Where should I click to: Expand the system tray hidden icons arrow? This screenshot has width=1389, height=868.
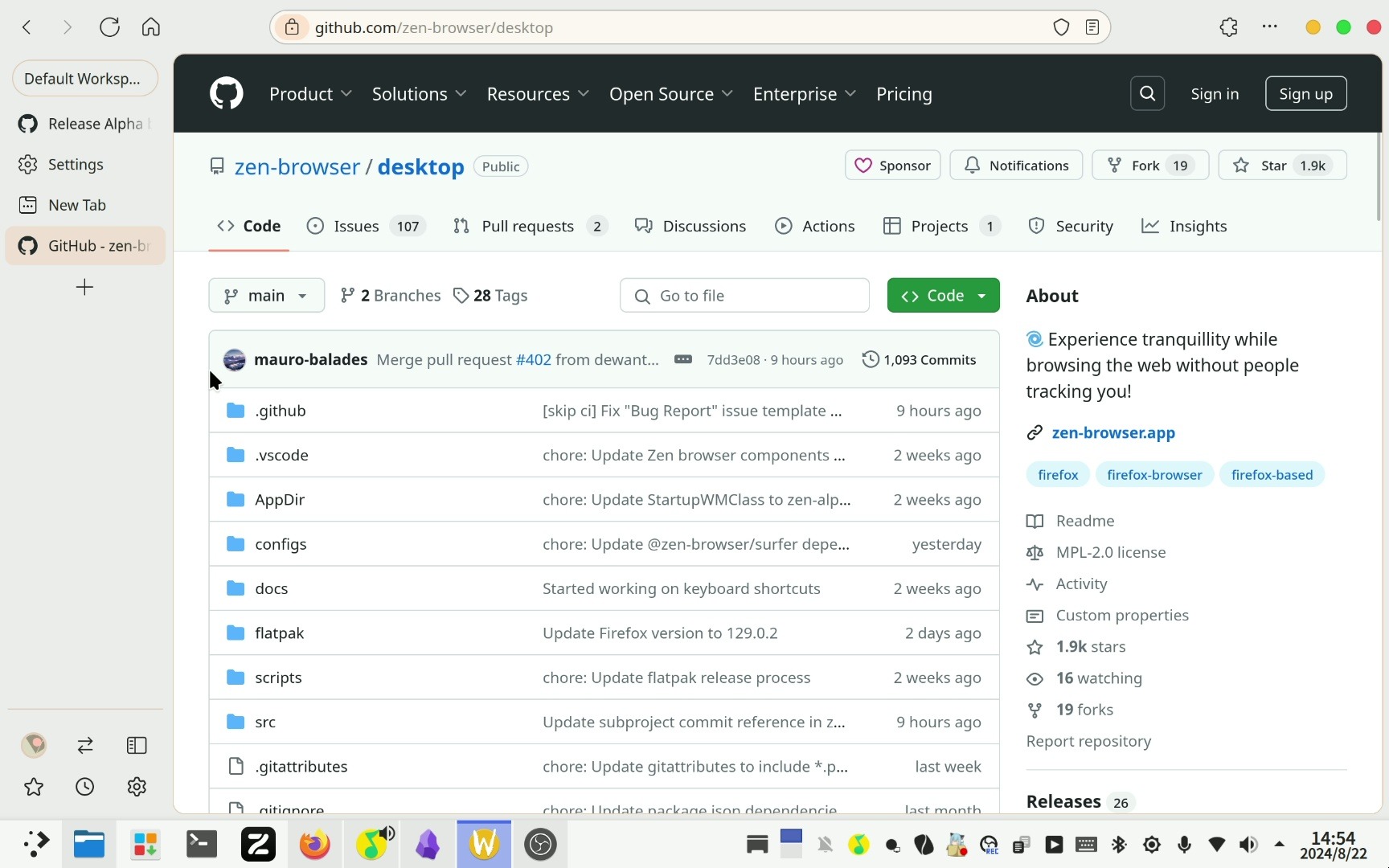pos(1280,845)
